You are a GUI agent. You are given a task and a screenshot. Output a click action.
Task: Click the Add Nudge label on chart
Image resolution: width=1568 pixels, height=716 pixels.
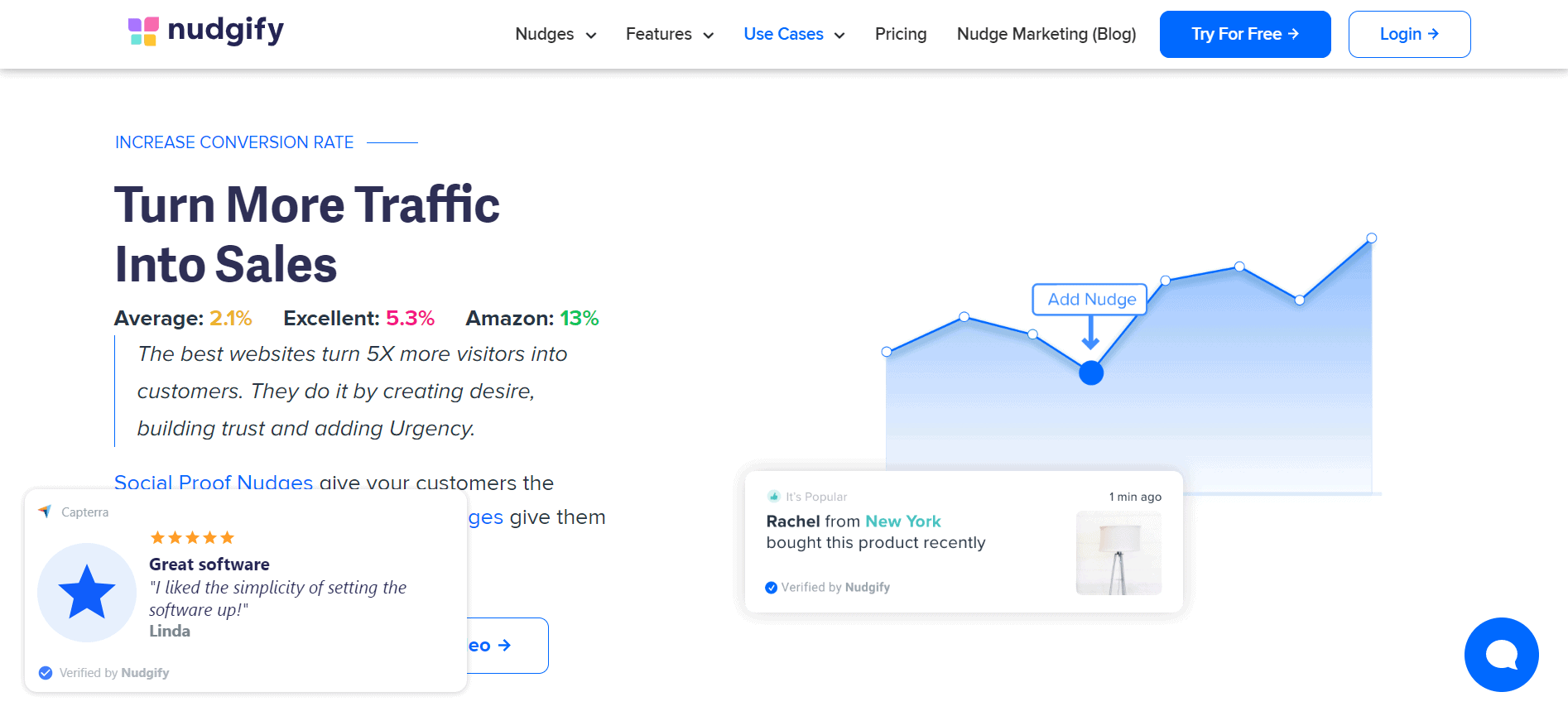click(1090, 300)
